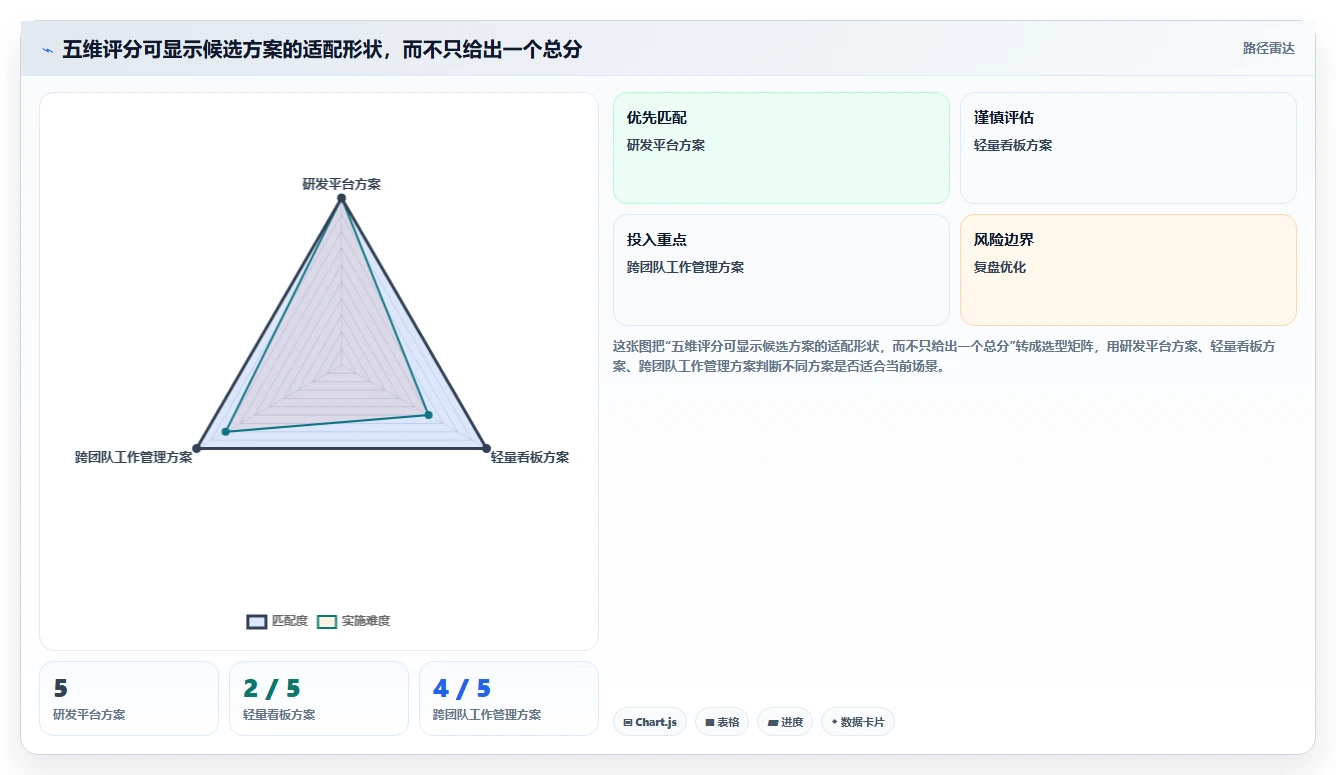The height and width of the screenshot is (775, 1336).
Task: Click the 实施难度 legend color box
Action: tap(327, 621)
